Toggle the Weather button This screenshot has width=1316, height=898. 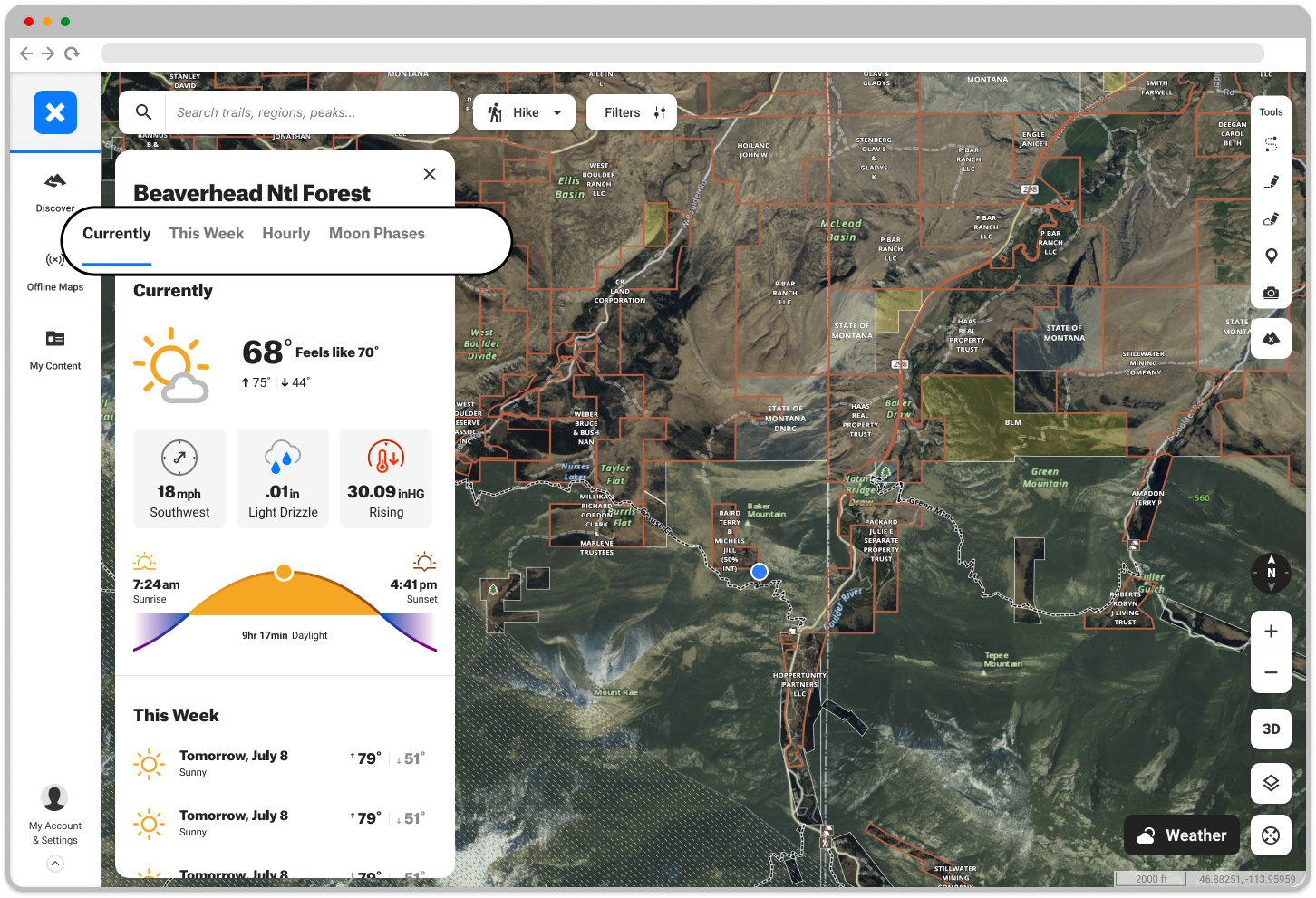coord(1182,835)
